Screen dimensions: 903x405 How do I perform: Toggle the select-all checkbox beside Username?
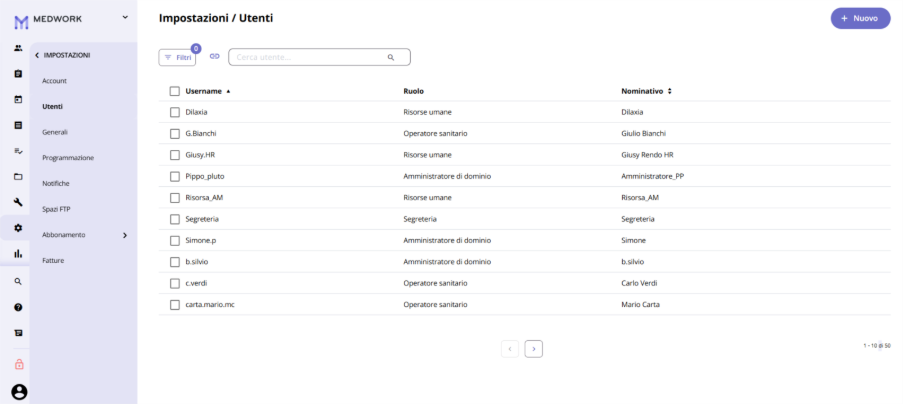tap(174, 91)
